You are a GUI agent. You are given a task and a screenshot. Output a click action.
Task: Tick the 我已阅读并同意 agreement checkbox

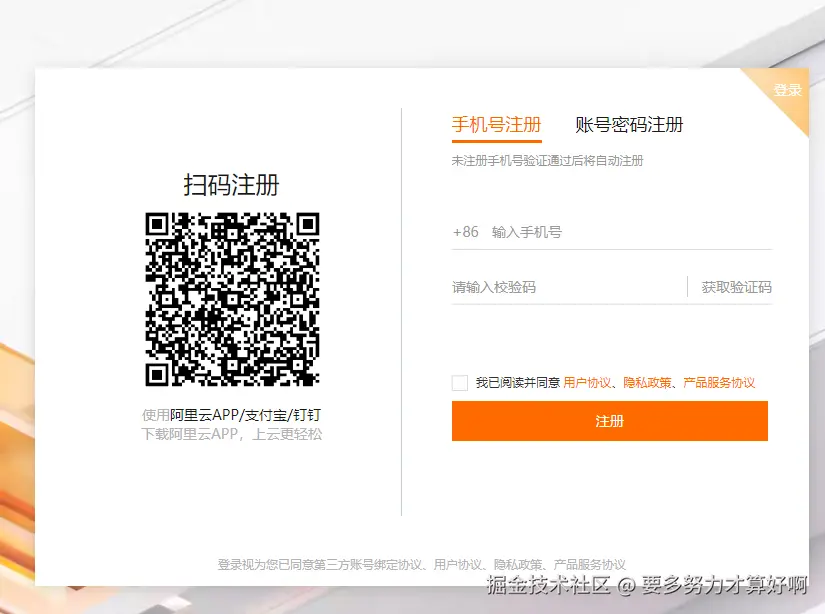tap(460, 383)
